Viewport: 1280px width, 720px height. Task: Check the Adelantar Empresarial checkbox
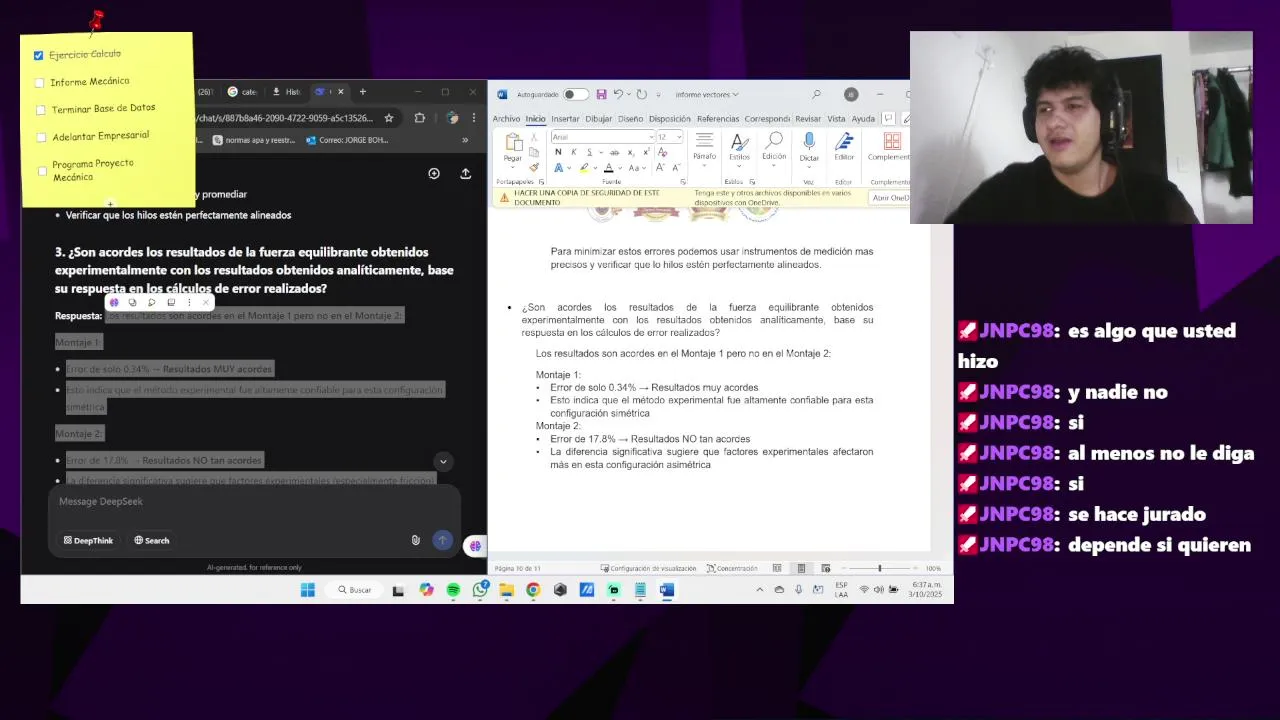tap(41, 137)
